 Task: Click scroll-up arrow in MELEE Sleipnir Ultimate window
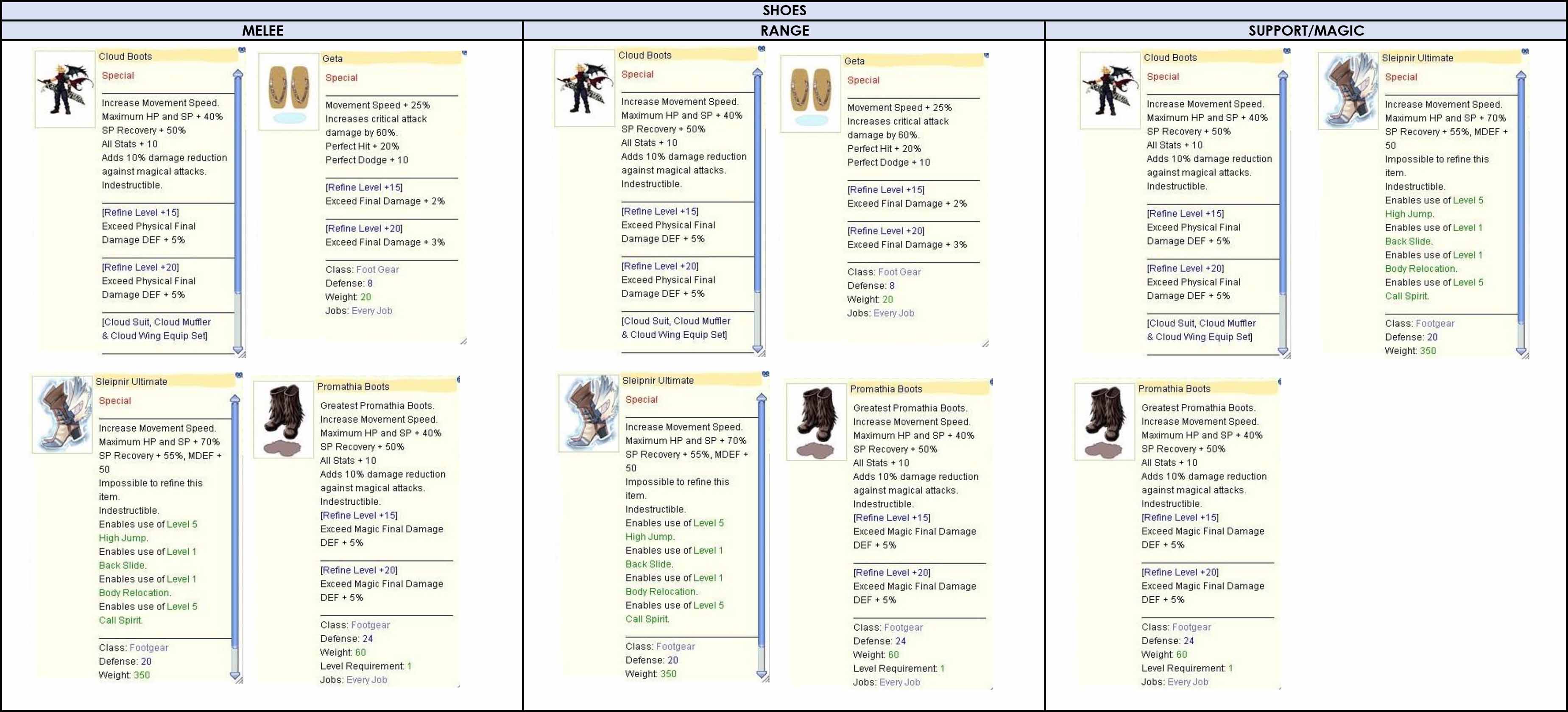click(235, 399)
